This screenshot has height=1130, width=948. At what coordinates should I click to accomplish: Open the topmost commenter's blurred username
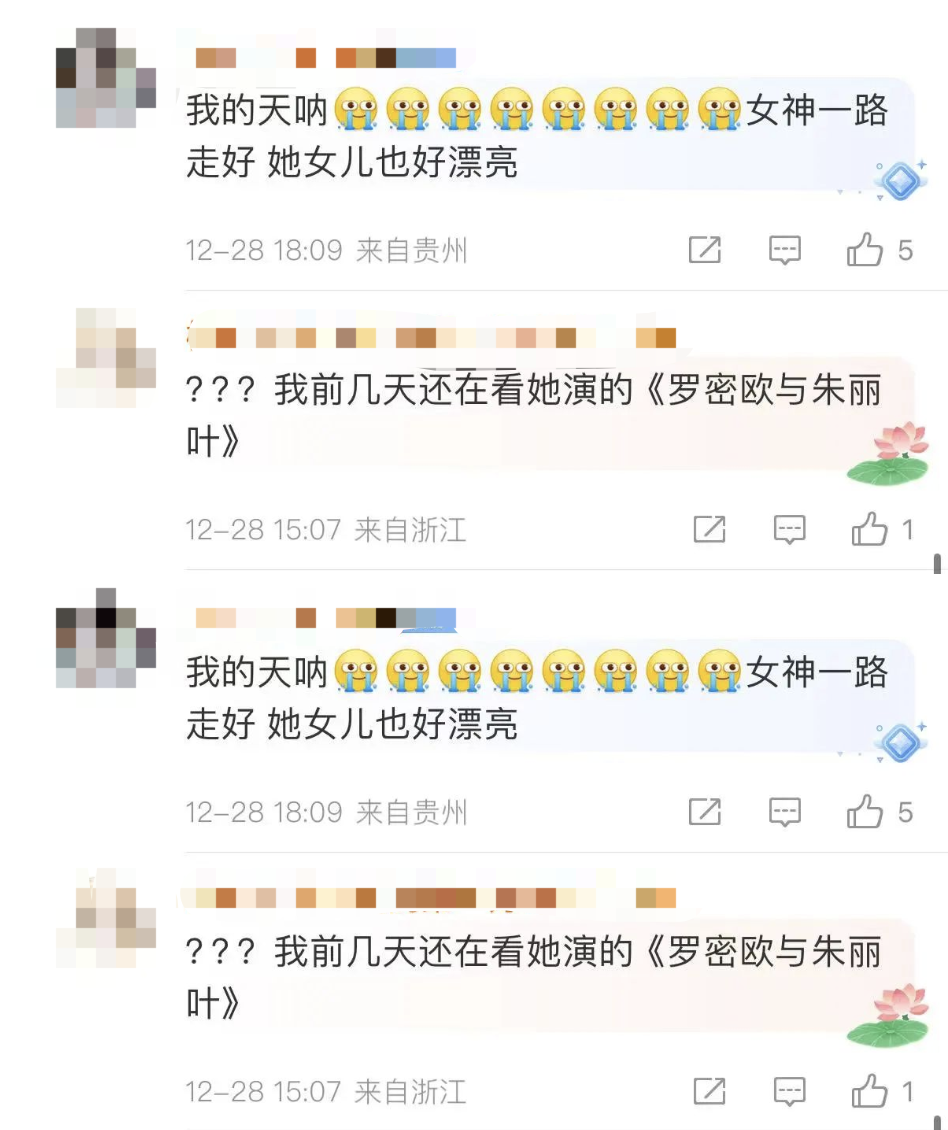326,58
